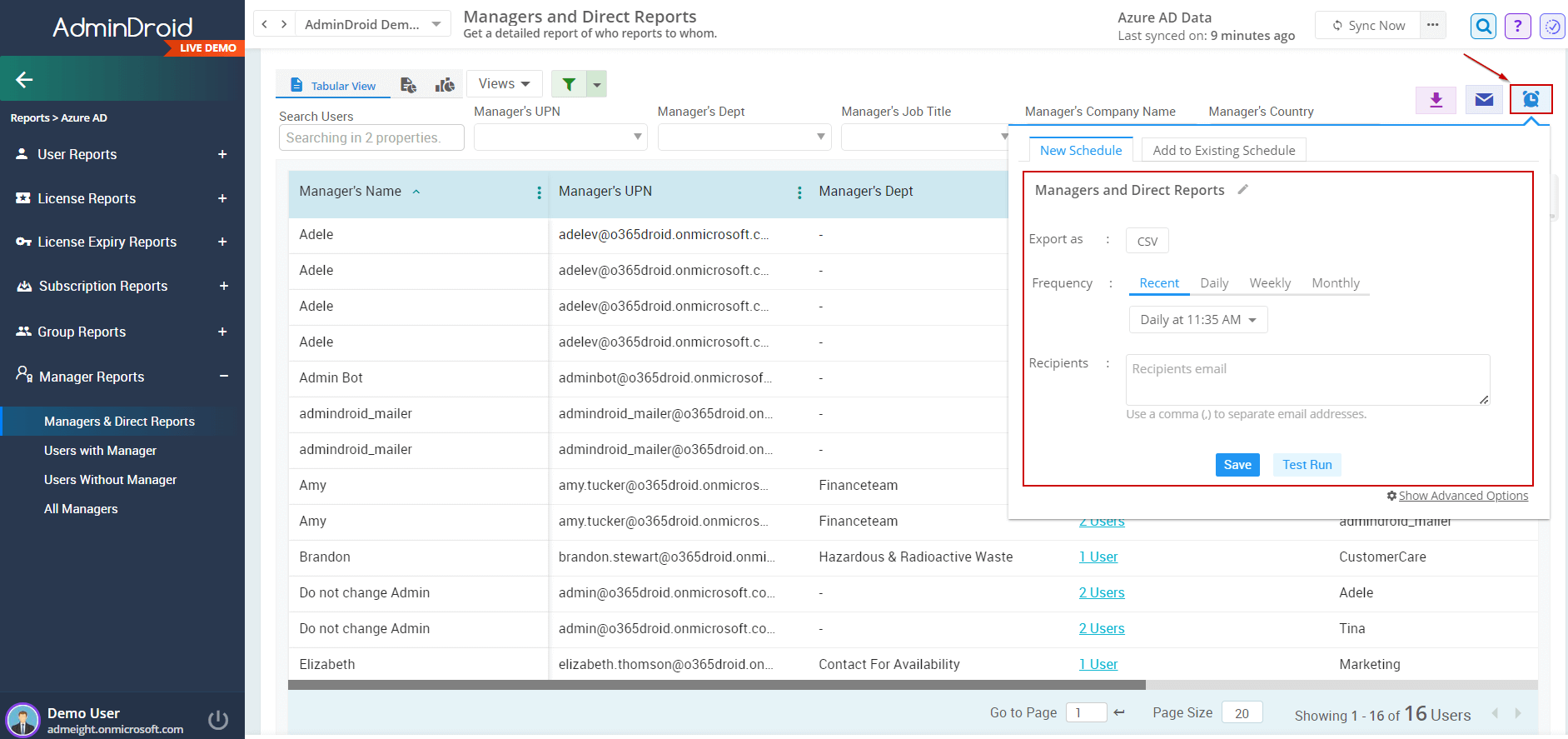Open Managers & Direct Reports item

click(x=119, y=422)
